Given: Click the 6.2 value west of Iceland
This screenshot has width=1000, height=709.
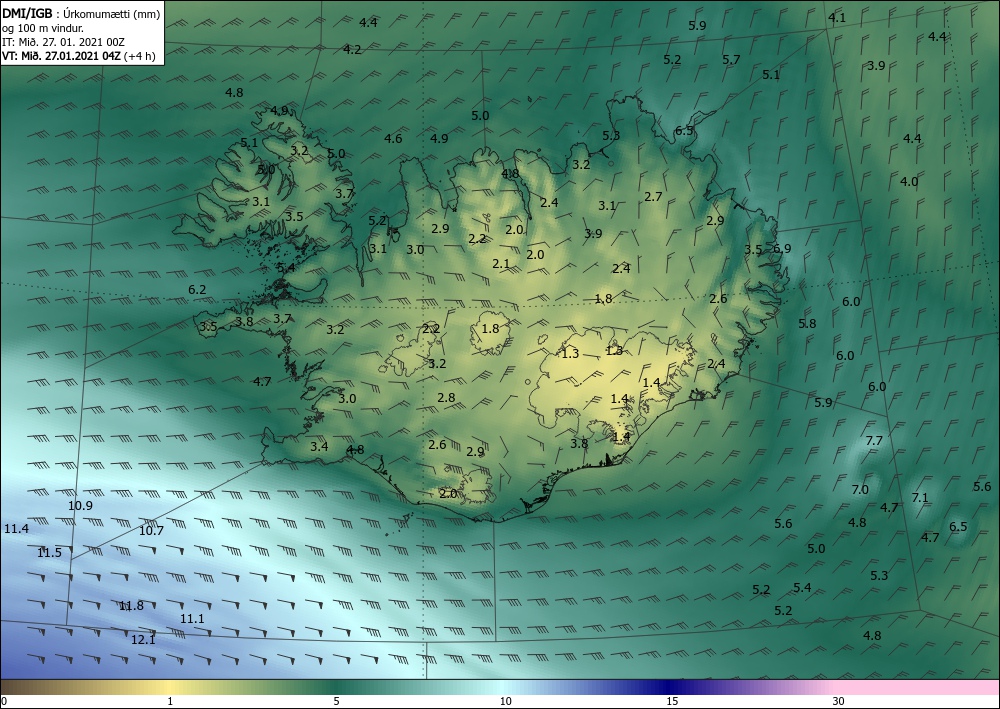Looking at the screenshot, I should pos(197,289).
